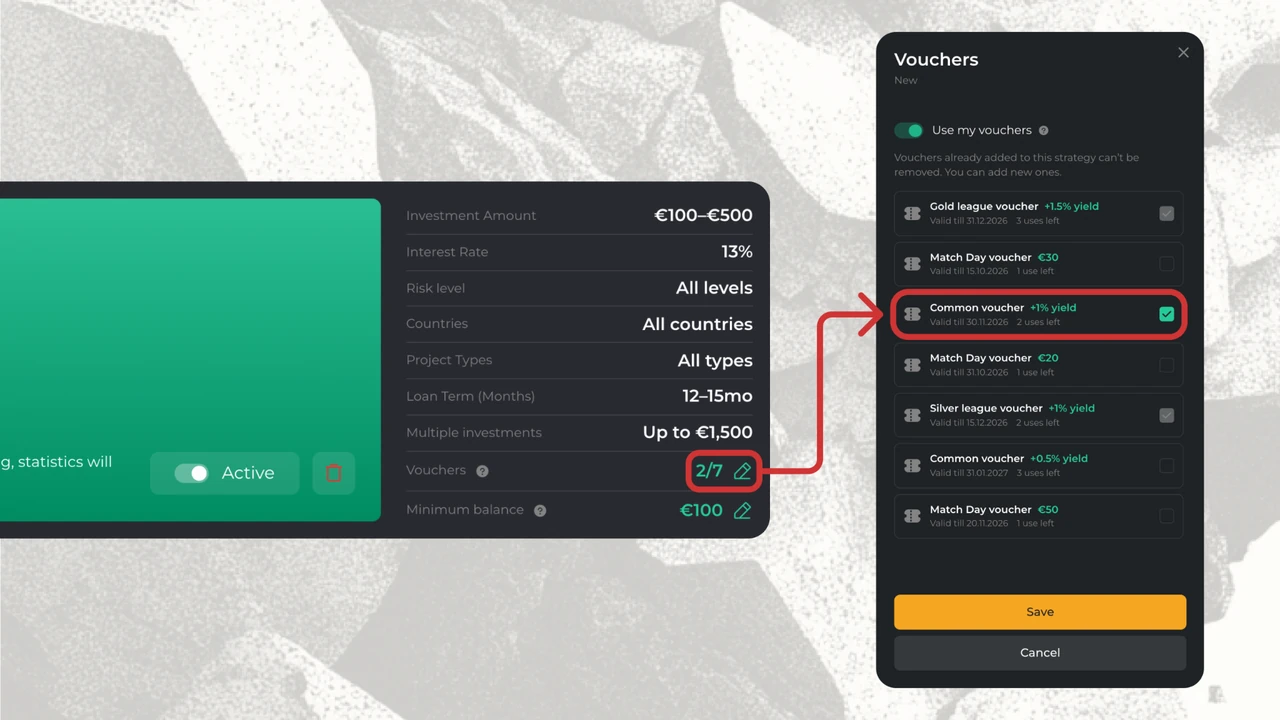
Task: Check the Common voucher +0.5% yield checkbox
Action: coord(1166,466)
